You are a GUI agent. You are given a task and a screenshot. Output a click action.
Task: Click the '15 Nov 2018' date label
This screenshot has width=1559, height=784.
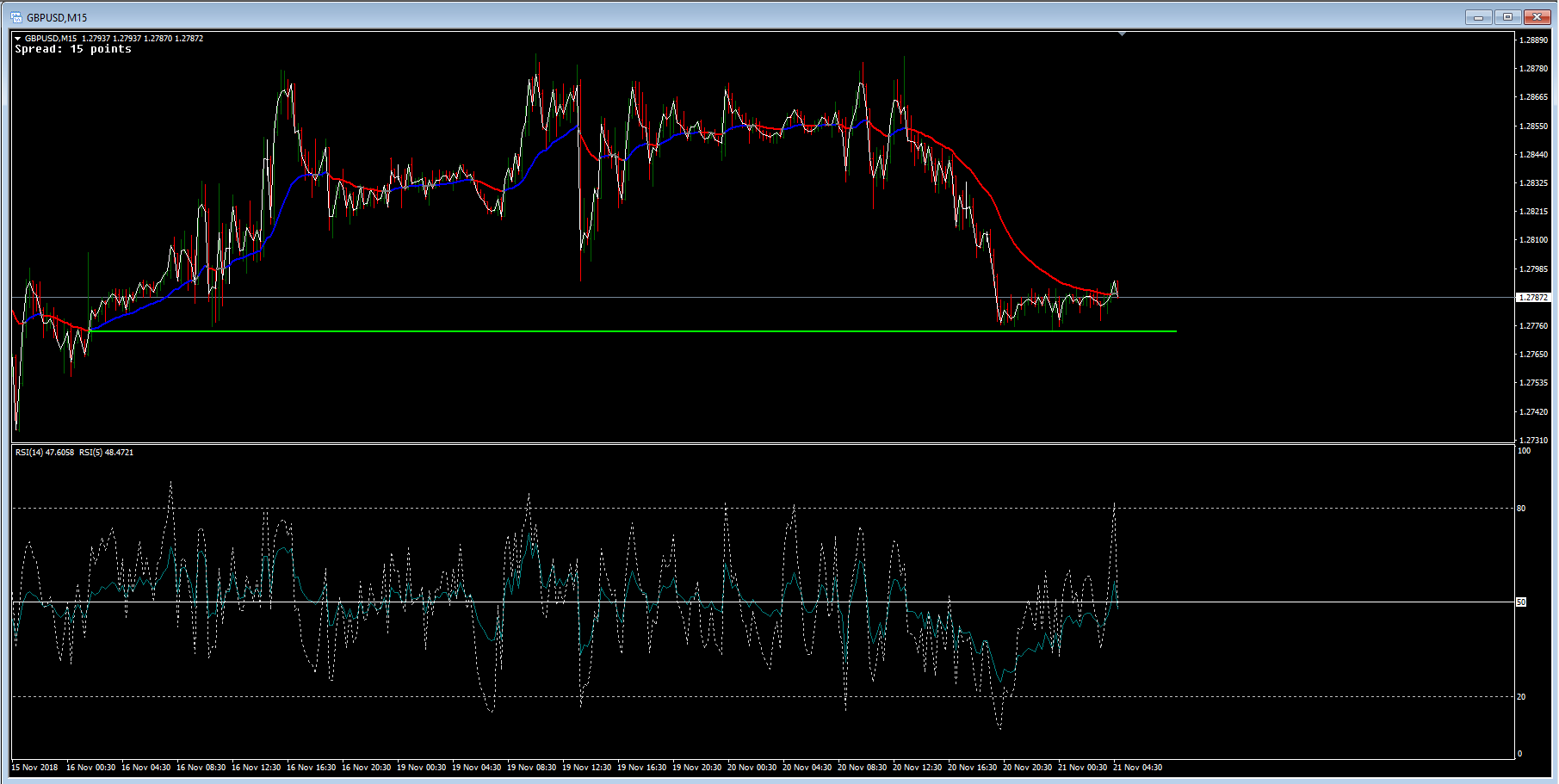[35, 768]
